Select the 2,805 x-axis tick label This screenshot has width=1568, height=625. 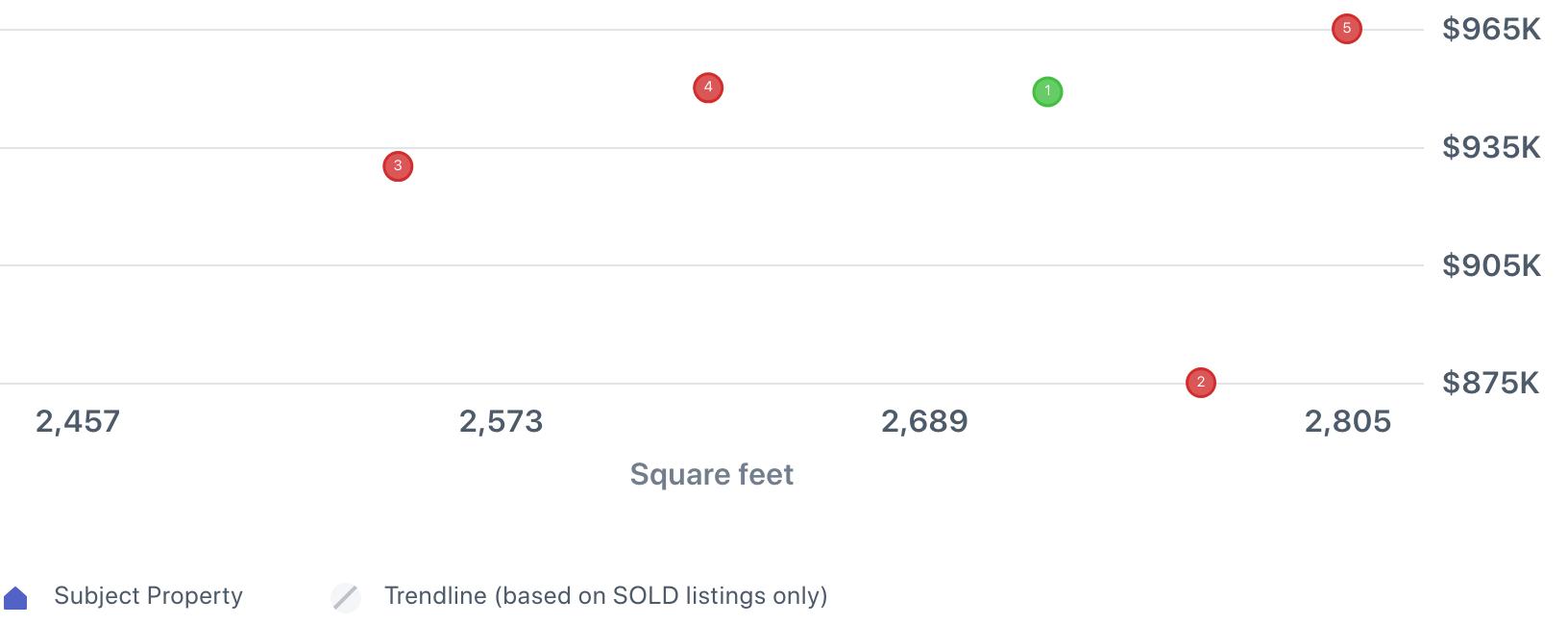[x=1347, y=421]
